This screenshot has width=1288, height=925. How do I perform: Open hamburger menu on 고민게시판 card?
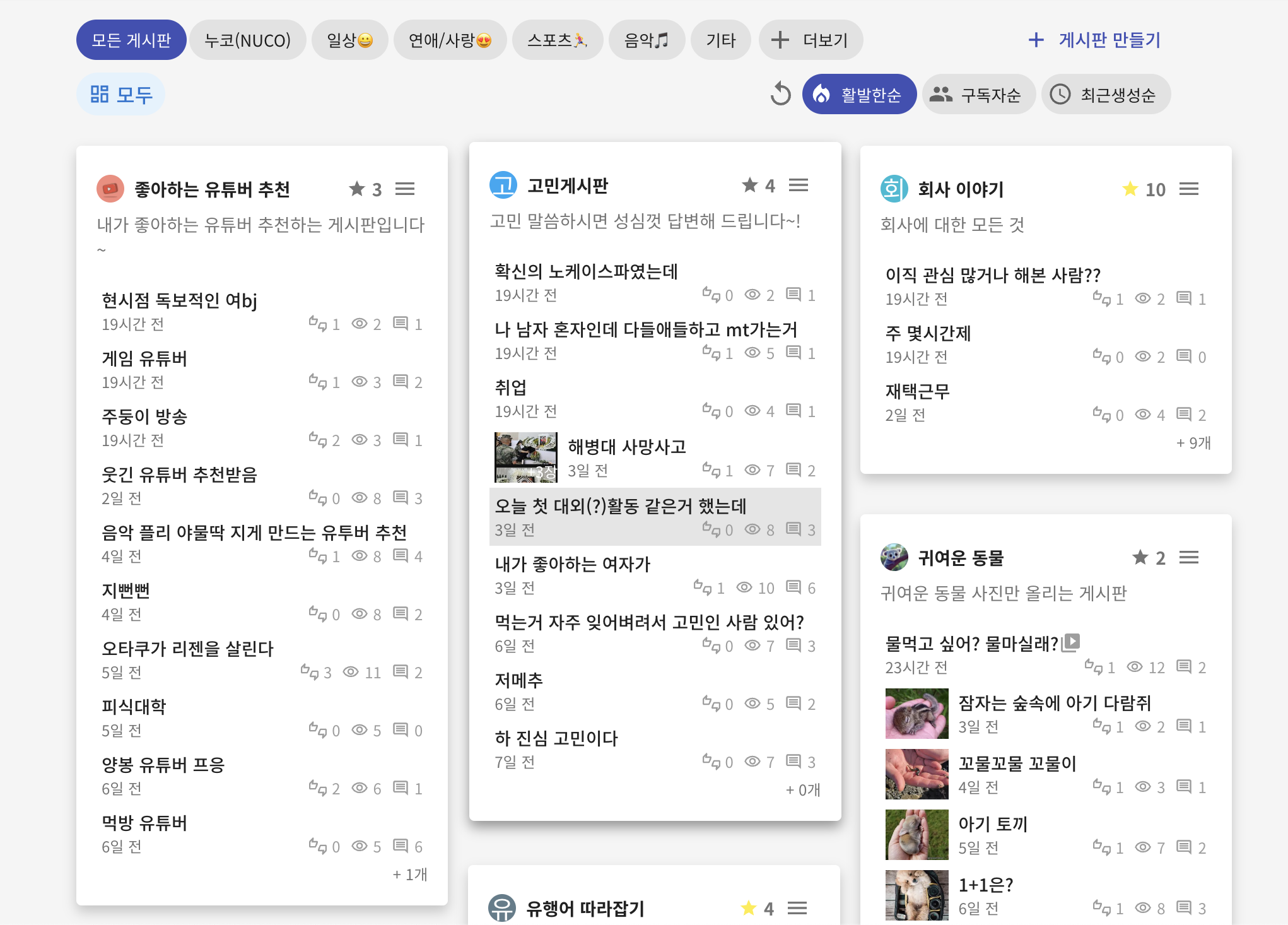(x=798, y=186)
